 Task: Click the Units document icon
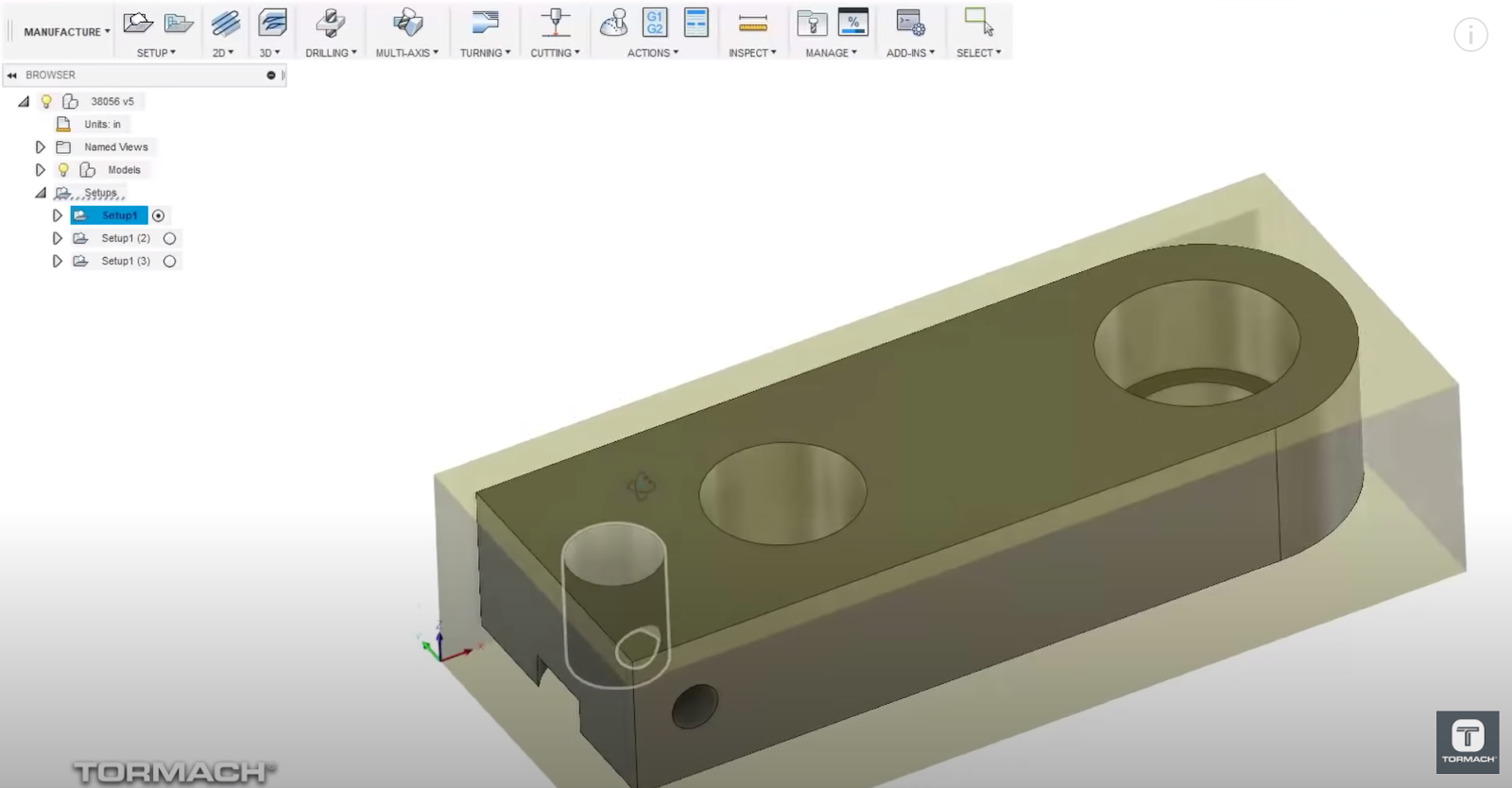pos(64,124)
